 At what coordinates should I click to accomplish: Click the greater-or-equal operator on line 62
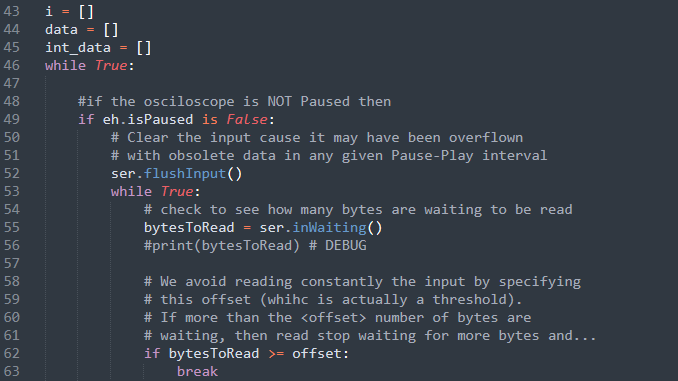(276, 353)
